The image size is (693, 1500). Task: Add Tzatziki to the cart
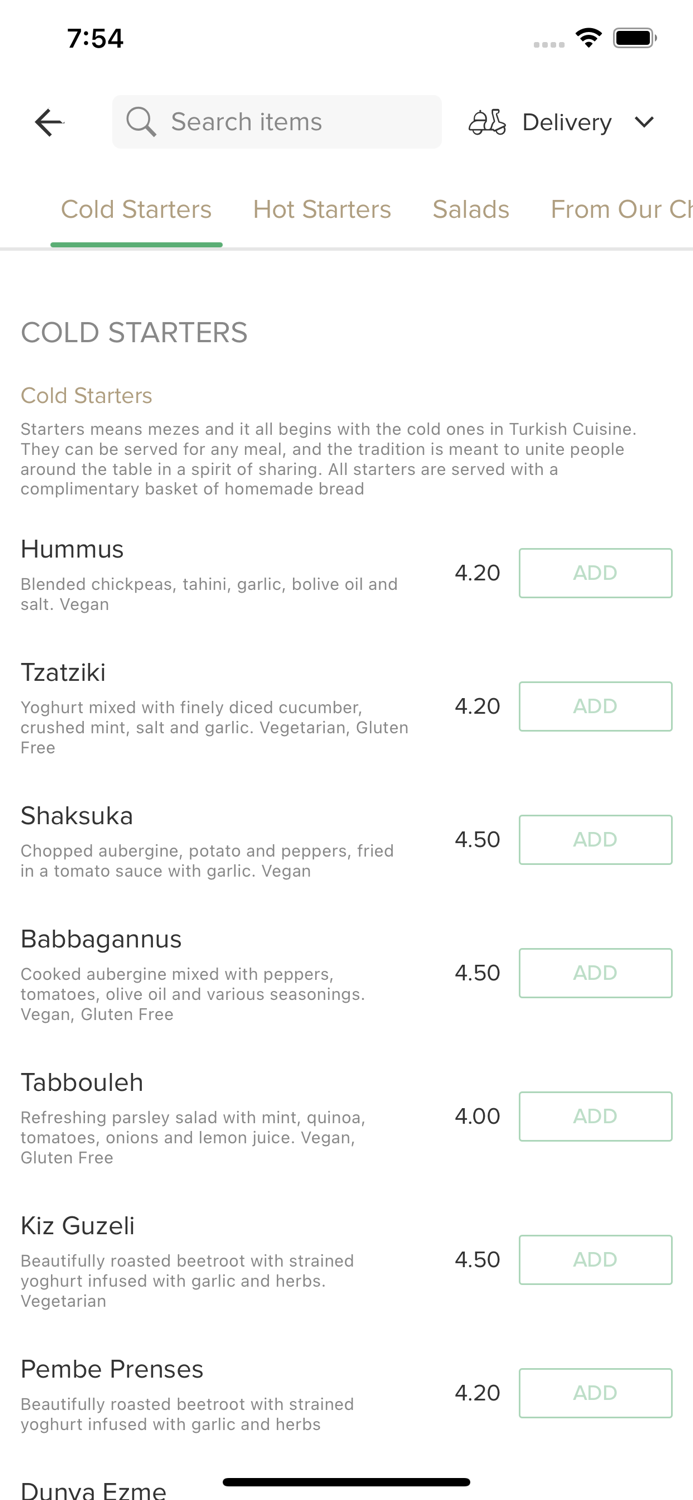595,706
